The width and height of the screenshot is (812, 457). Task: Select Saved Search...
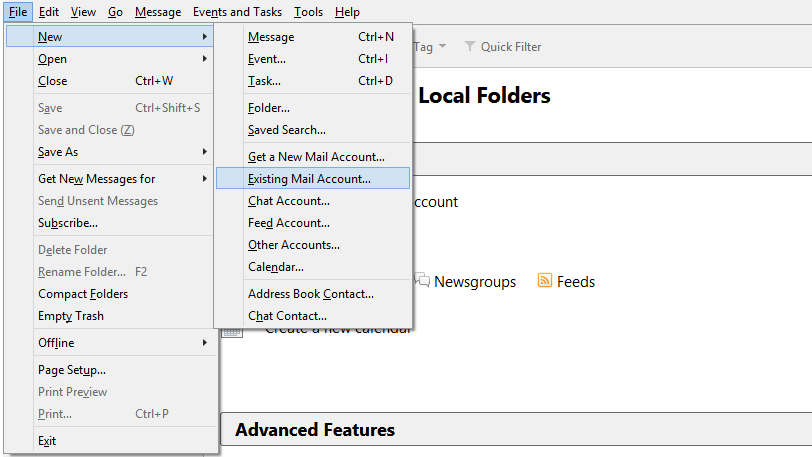click(313, 130)
